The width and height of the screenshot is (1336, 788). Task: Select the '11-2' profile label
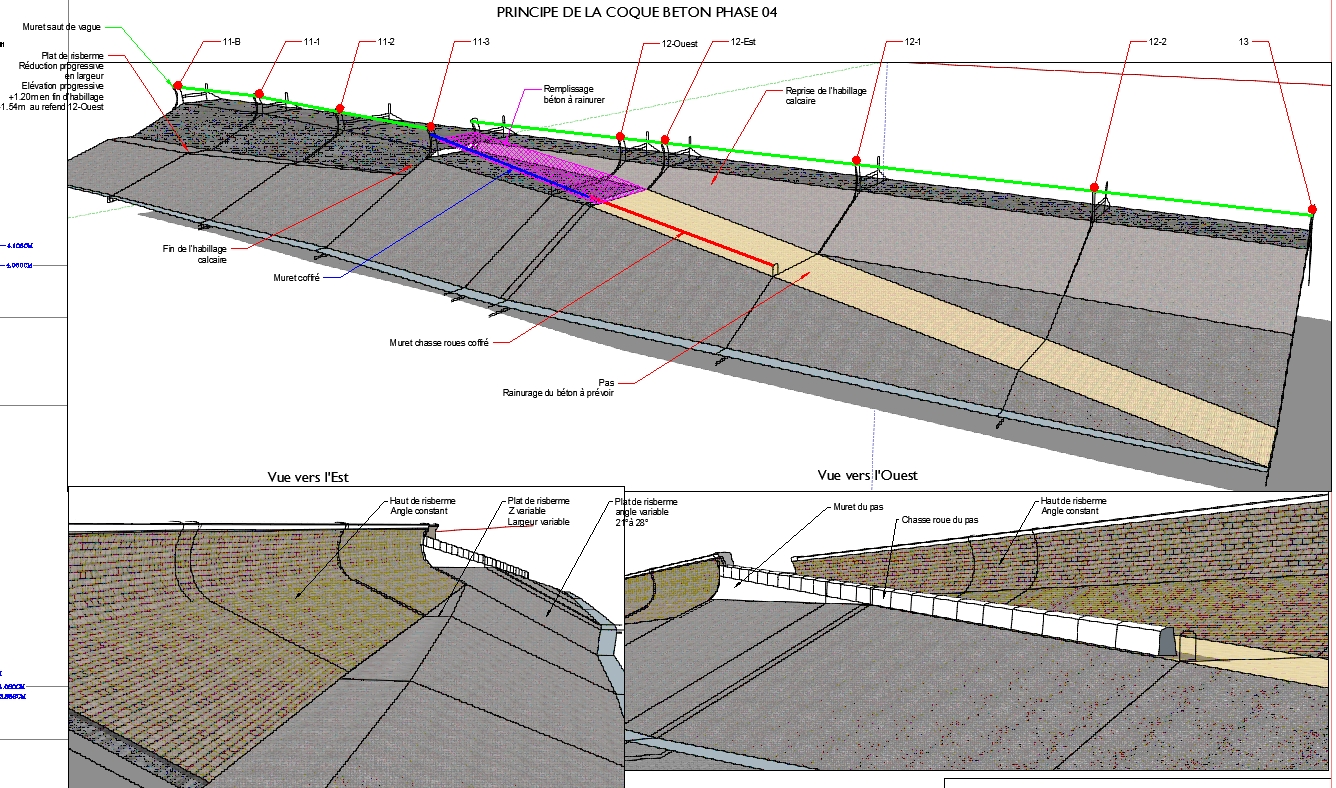tap(386, 42)
